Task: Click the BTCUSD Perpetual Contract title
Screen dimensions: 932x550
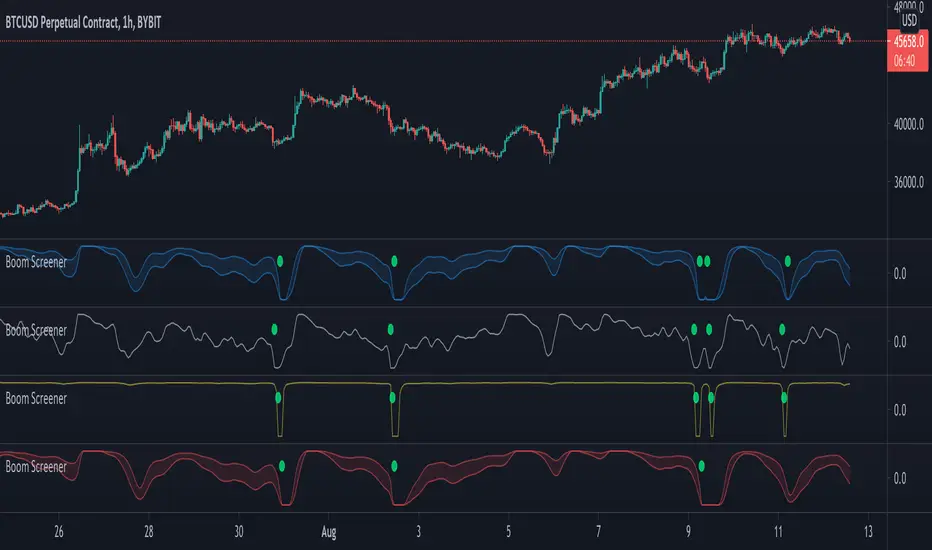Action: [83, 23]
